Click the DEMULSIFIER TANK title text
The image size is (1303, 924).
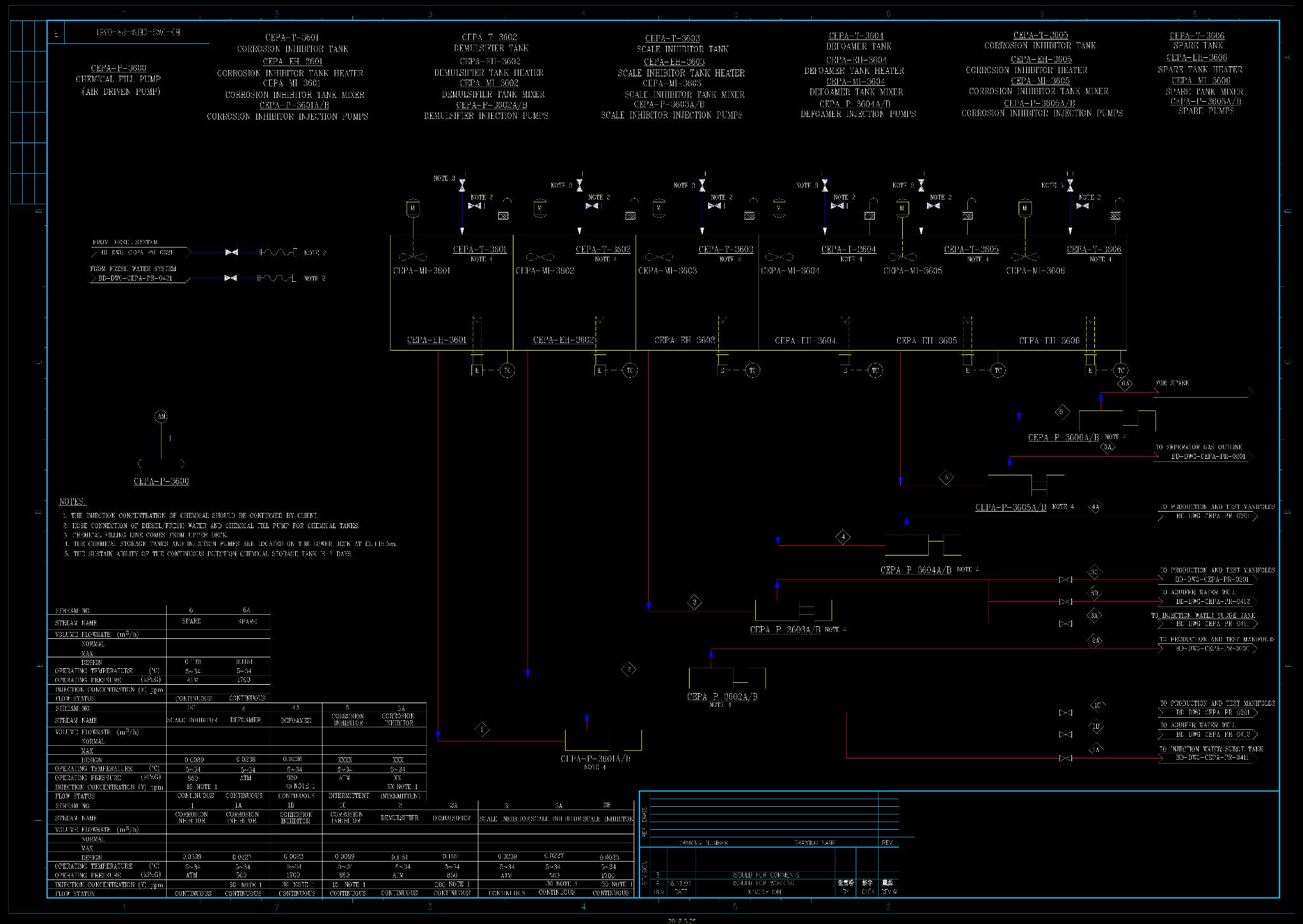tap(491, 48)
